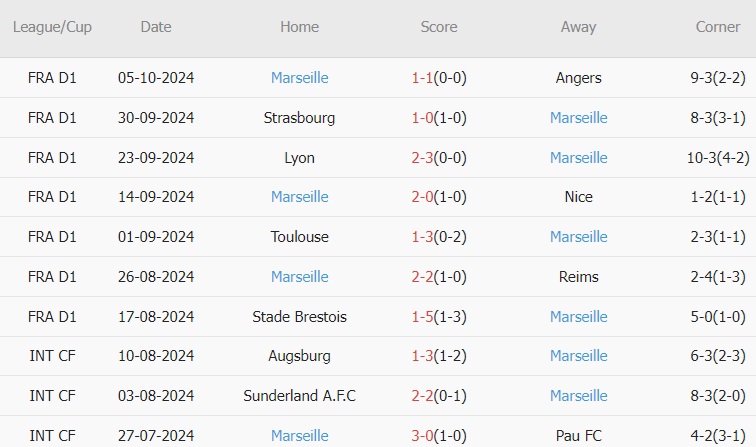Screen dimensions: 756x447
Task: Click Marseille link in the Sunderland A.F.C row
Action: coord(578,396)
